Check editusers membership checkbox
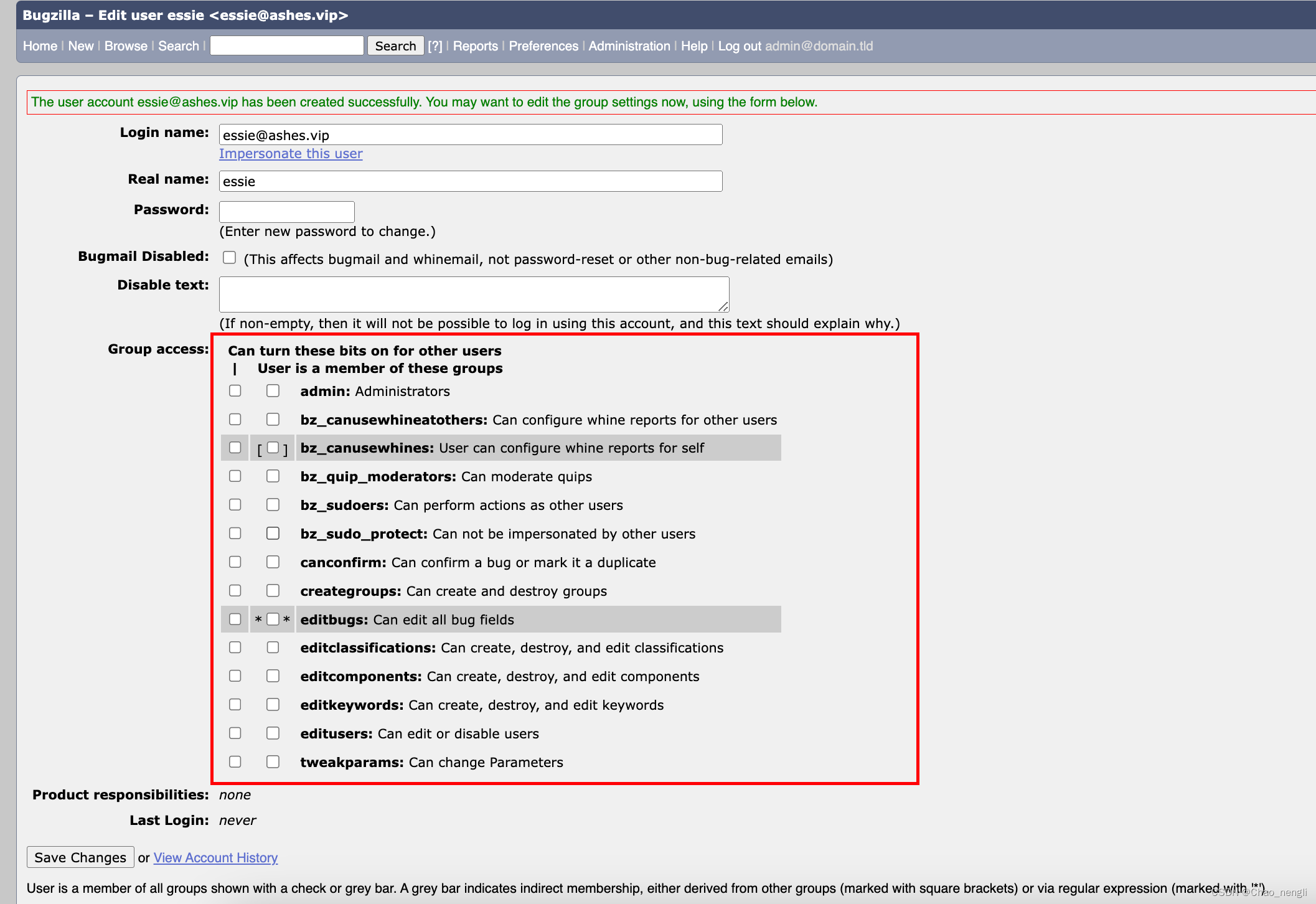The width and height of the screenshot is (1316, 904). pyautogui.click(x=273, y=733)
